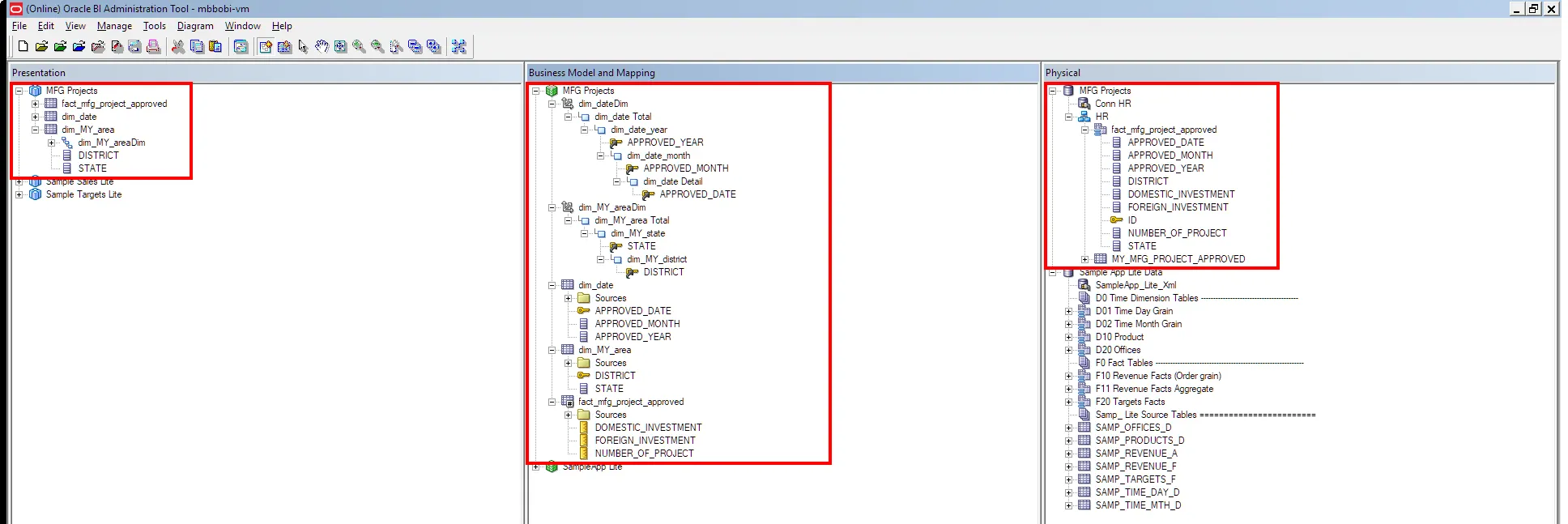Collapse dim_date_year level node
Viewport: 1568px width, 524px height.
(x=584, y=130)
